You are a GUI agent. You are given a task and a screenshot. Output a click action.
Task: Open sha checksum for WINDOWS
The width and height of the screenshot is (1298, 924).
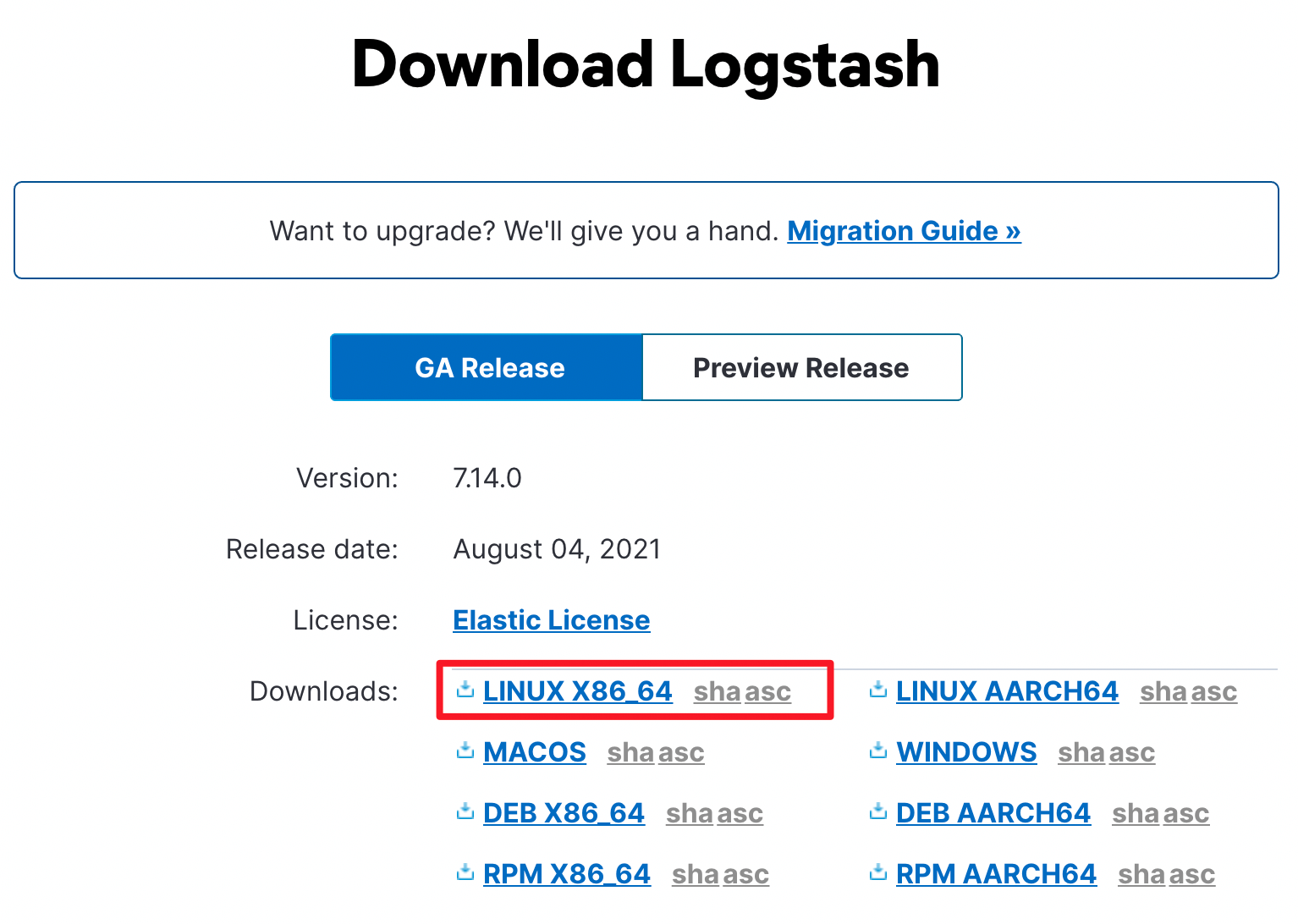(1081, 753)
